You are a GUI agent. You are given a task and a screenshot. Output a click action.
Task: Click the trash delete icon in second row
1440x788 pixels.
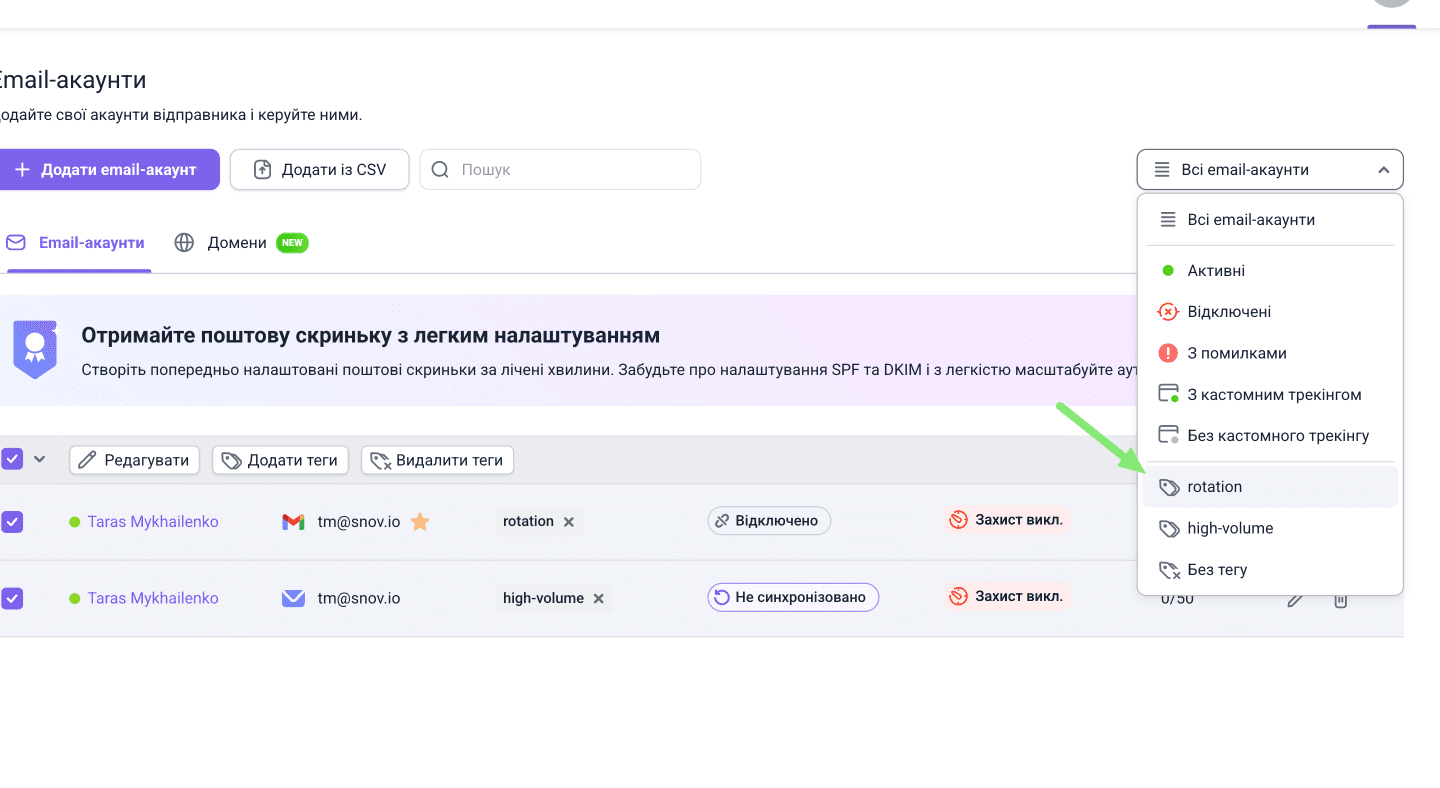point(1341,599)
